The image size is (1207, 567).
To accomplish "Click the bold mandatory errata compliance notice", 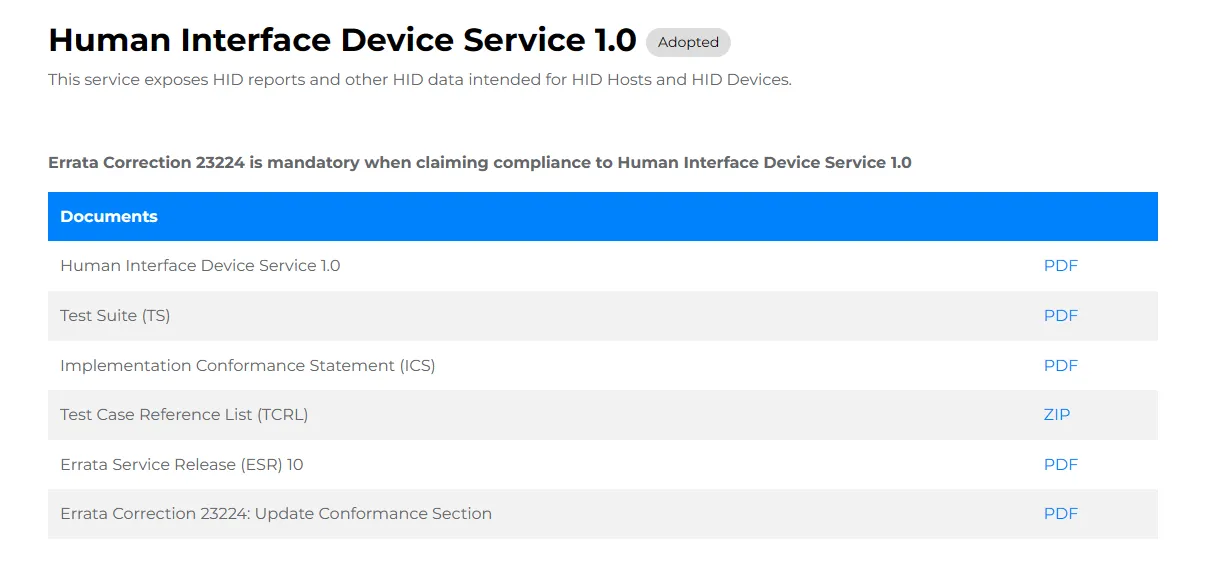I will point(480,163).
